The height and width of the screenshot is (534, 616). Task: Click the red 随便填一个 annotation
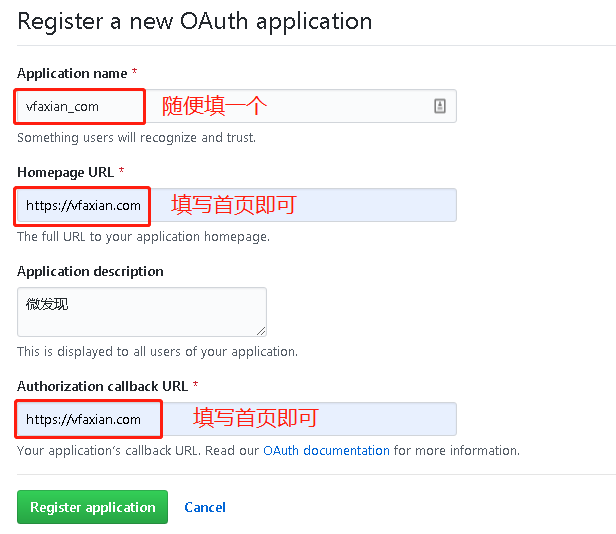[x=215, y=105]
